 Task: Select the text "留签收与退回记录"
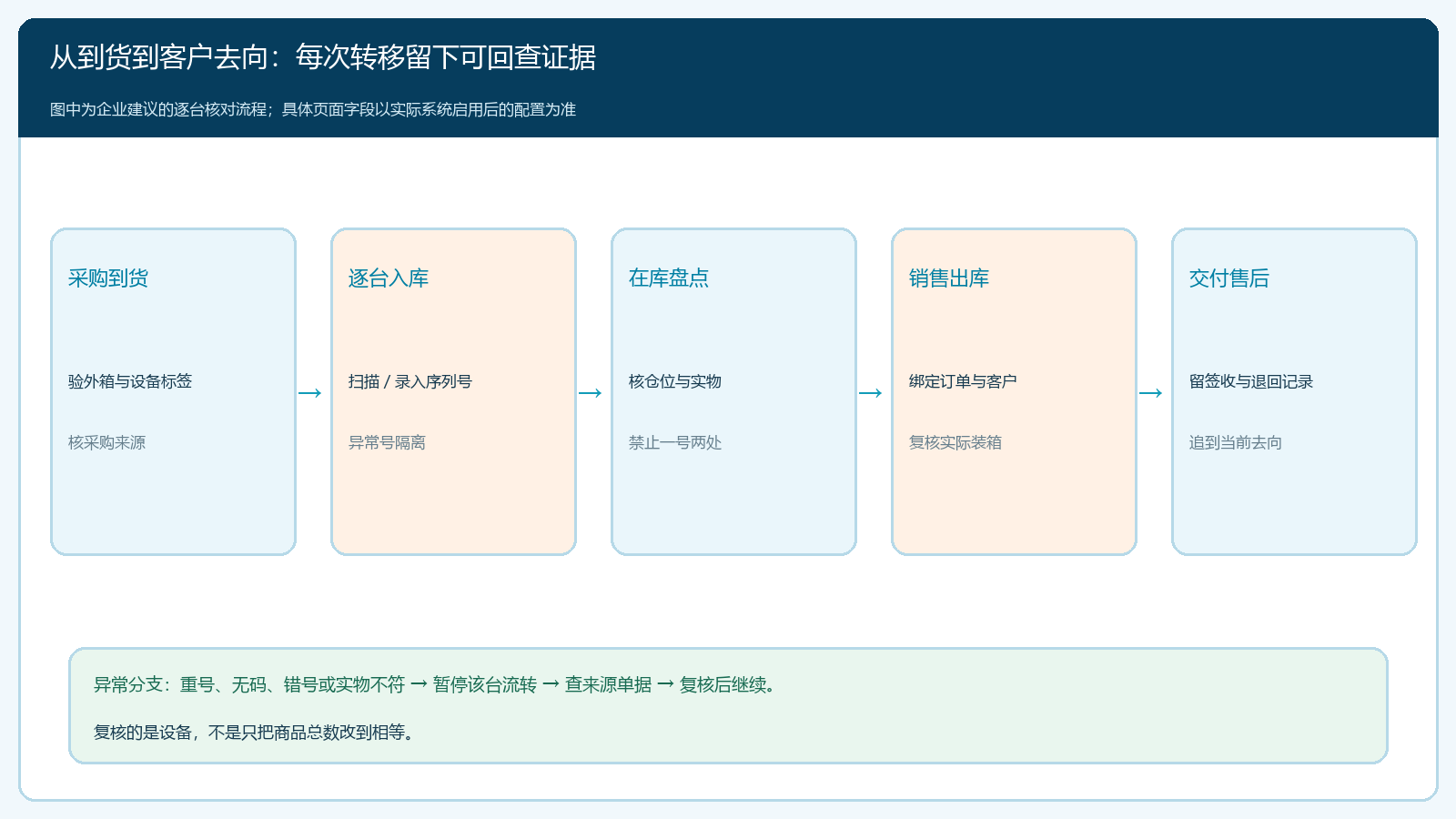tap(1251, 381)
